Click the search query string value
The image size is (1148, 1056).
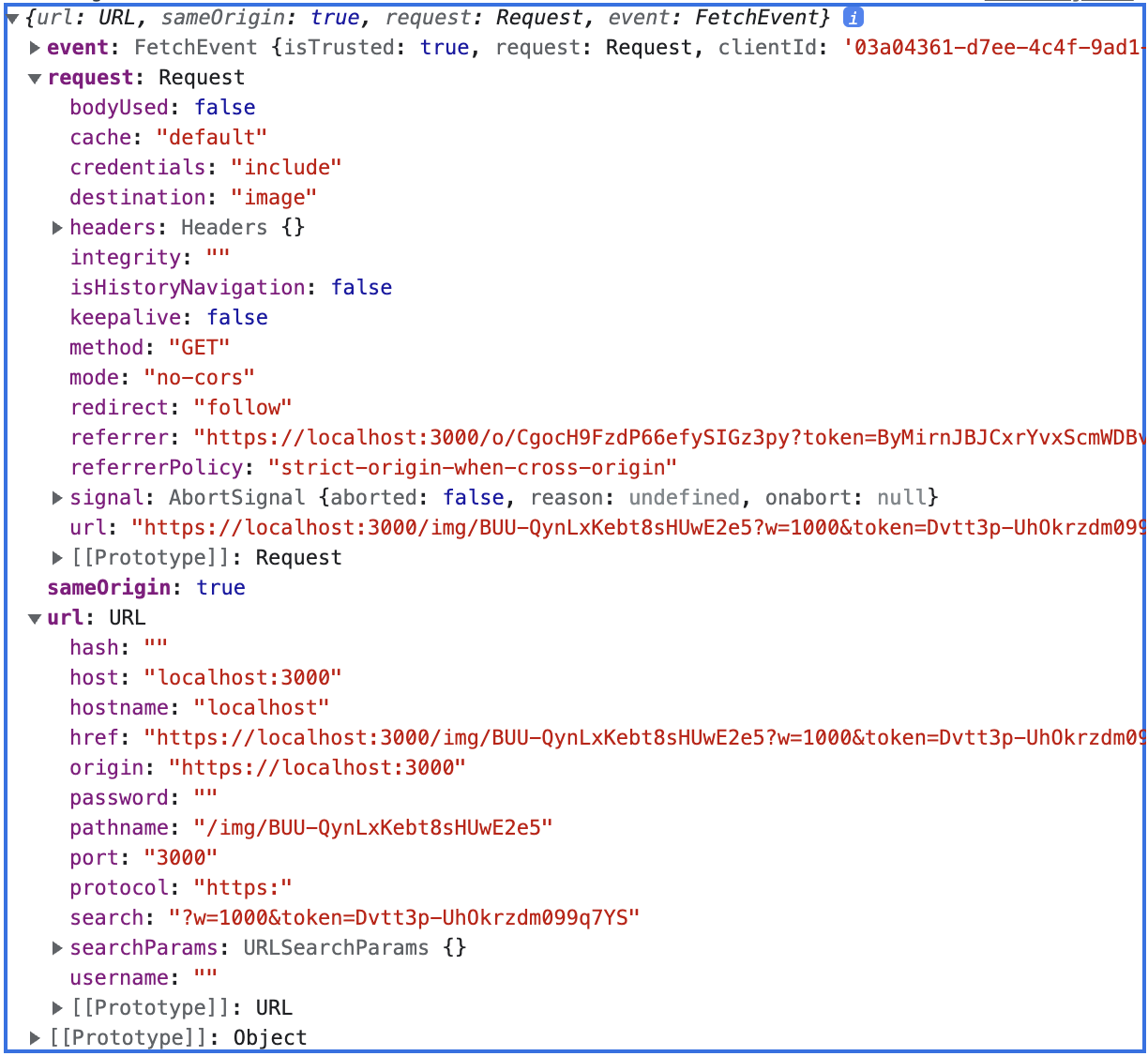[x=403, y=918]
